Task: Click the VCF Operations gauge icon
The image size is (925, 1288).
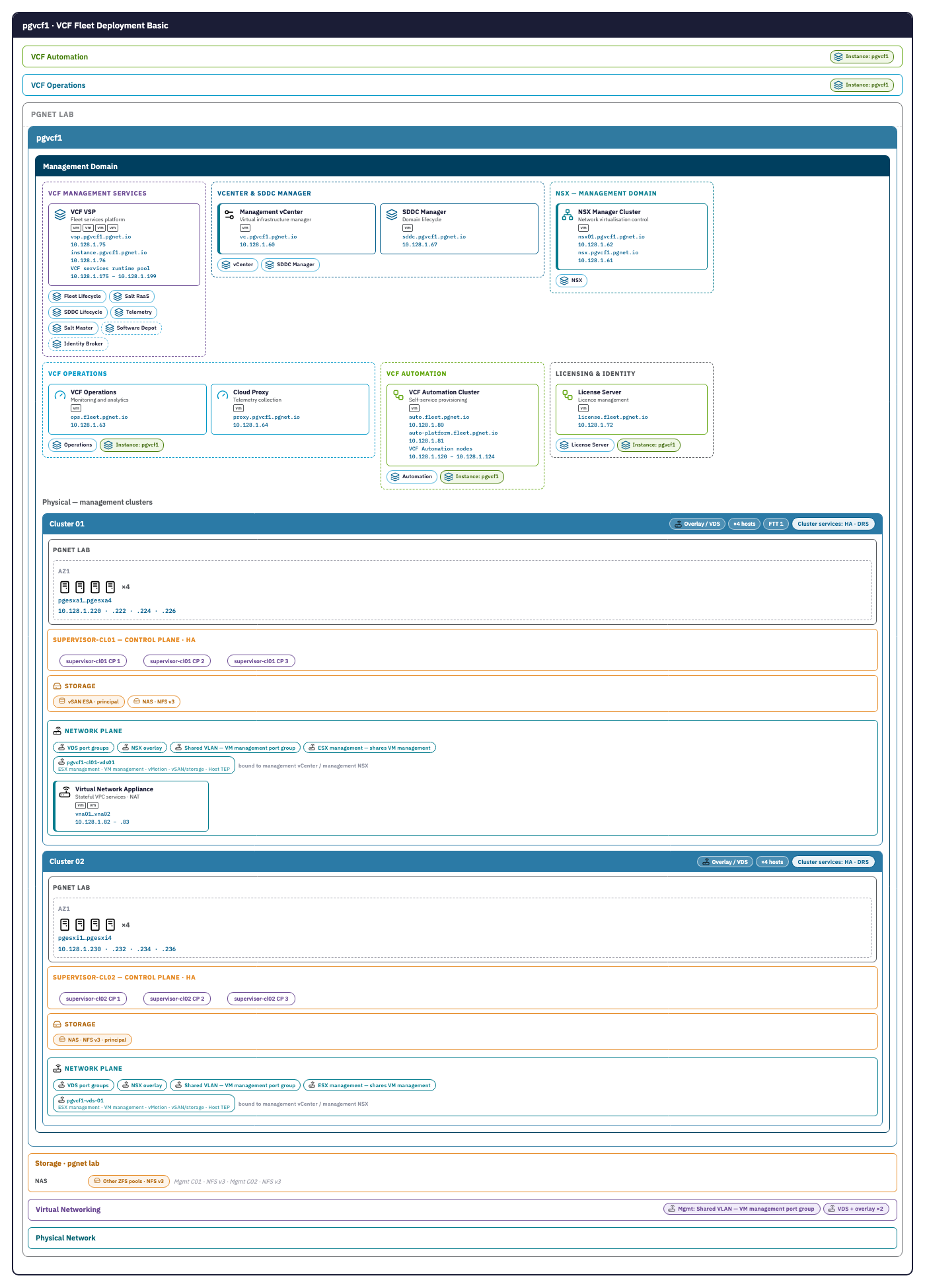Action: coord(60,395)
